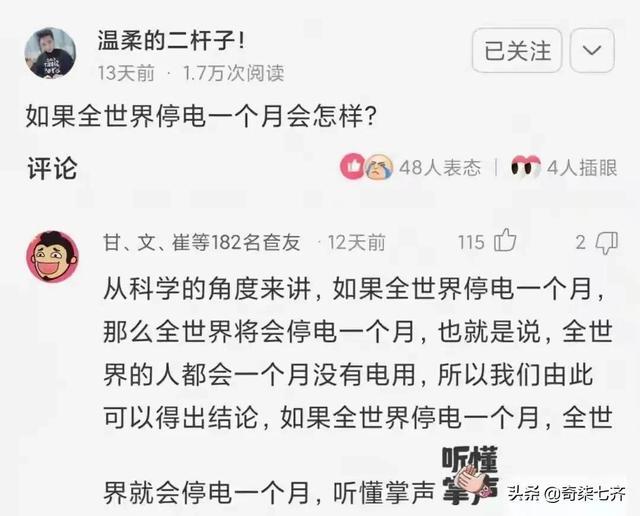
Task: Click the 头条 @奇柒七齐 watermark
Action: point(567,493)
